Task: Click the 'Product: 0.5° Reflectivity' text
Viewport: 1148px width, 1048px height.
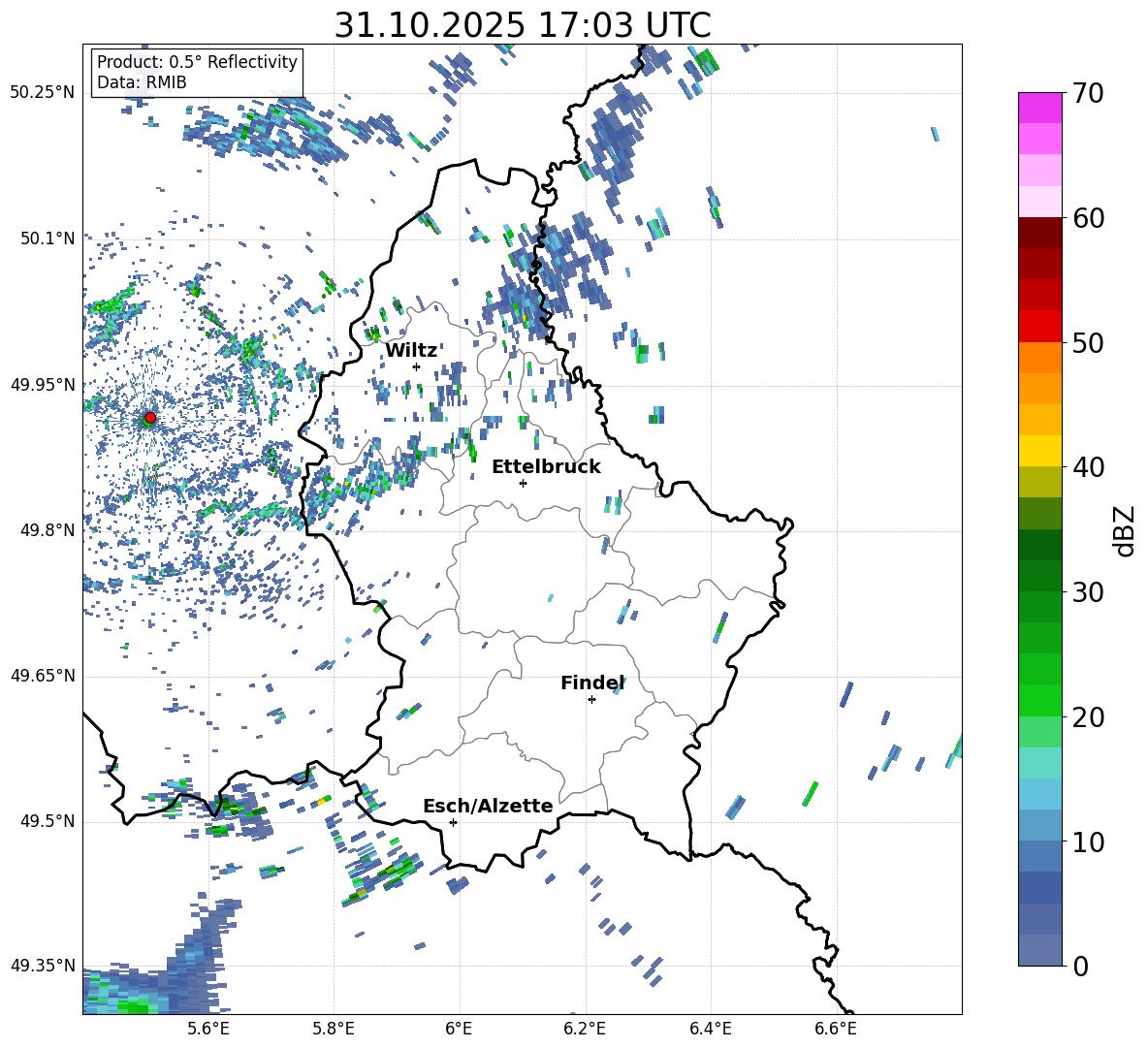Action: [197, 62]
